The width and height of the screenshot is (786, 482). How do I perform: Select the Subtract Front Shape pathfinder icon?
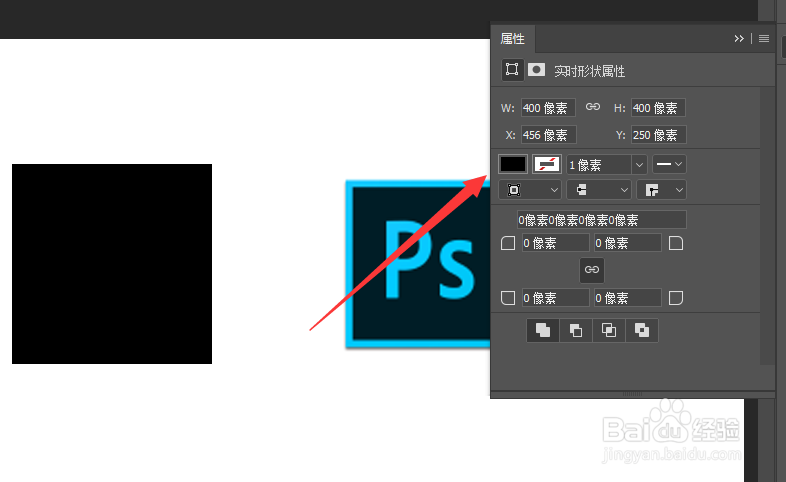[576, 330]
